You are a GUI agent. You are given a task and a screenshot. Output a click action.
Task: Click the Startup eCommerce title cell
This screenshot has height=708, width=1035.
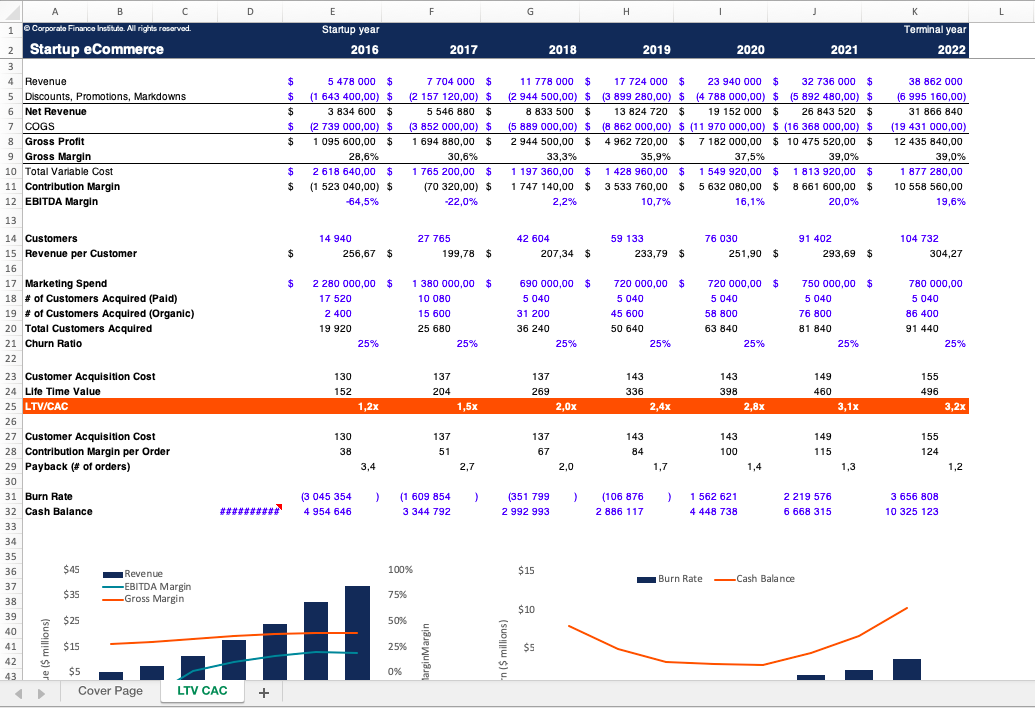[x=95, y=50]
